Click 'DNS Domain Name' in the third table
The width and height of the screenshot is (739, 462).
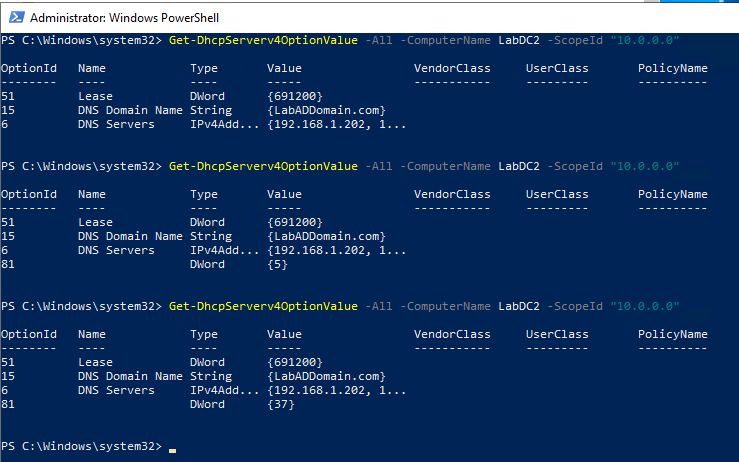coord(130,376)
